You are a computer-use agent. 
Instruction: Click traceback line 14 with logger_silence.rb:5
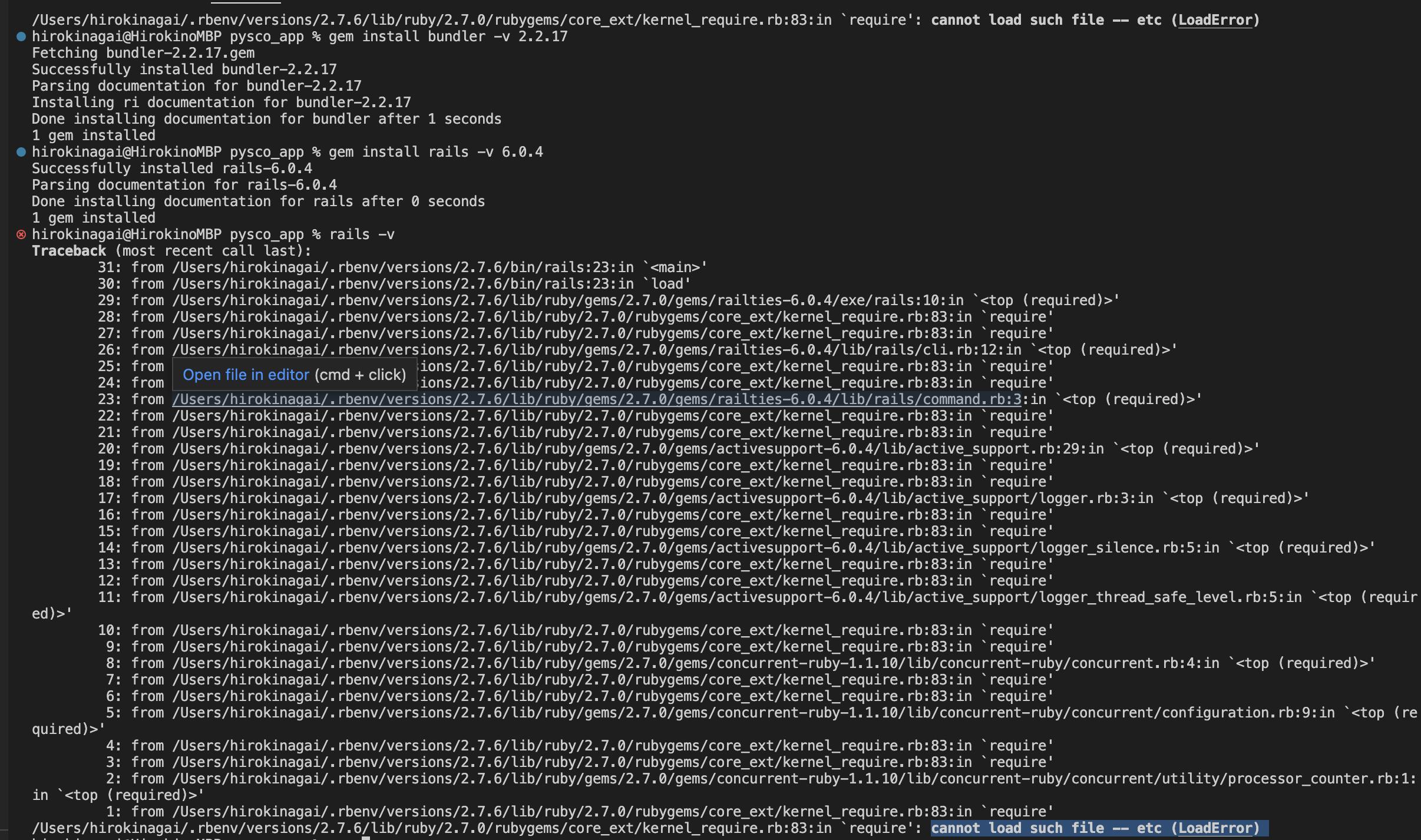coord(736,548)
